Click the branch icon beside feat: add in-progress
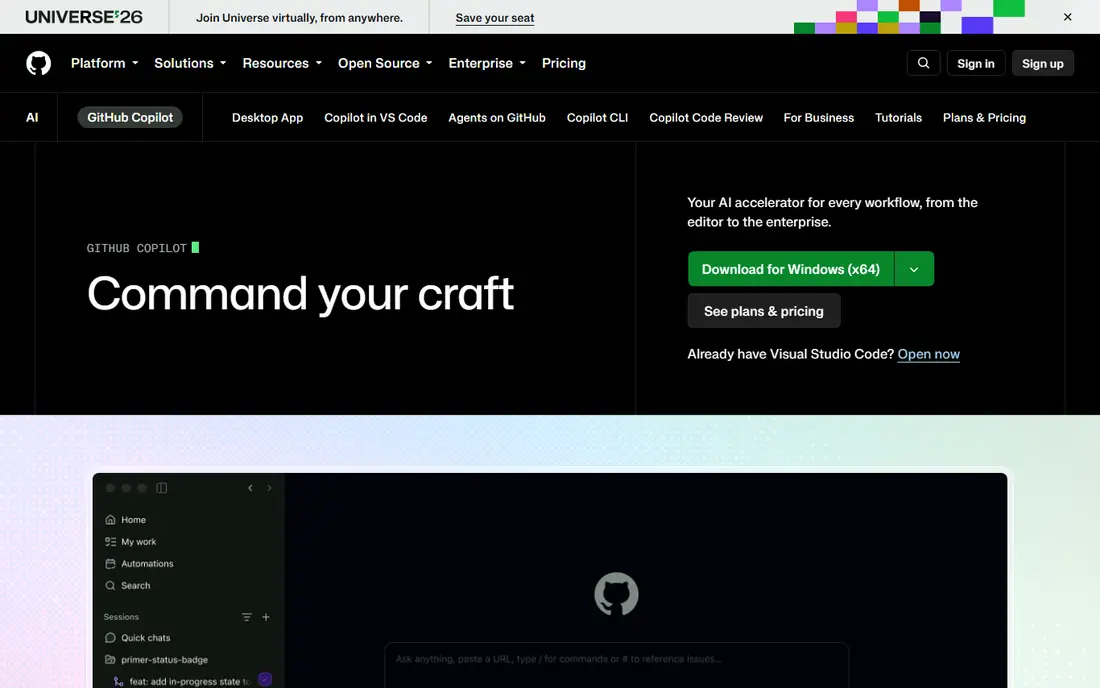1100x688 pixels. point(119,681)
